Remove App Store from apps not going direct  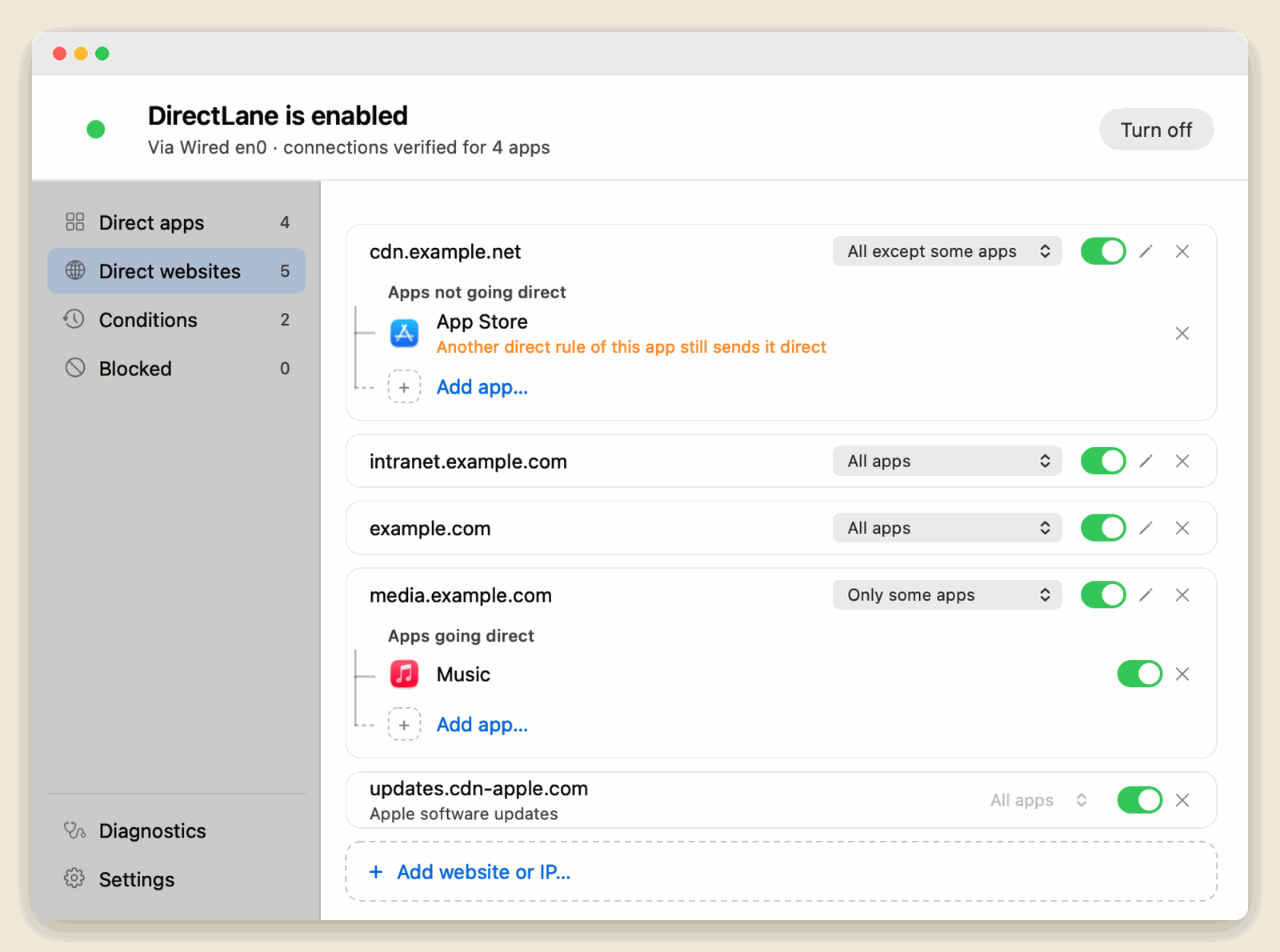click(x=1182, y=334)
